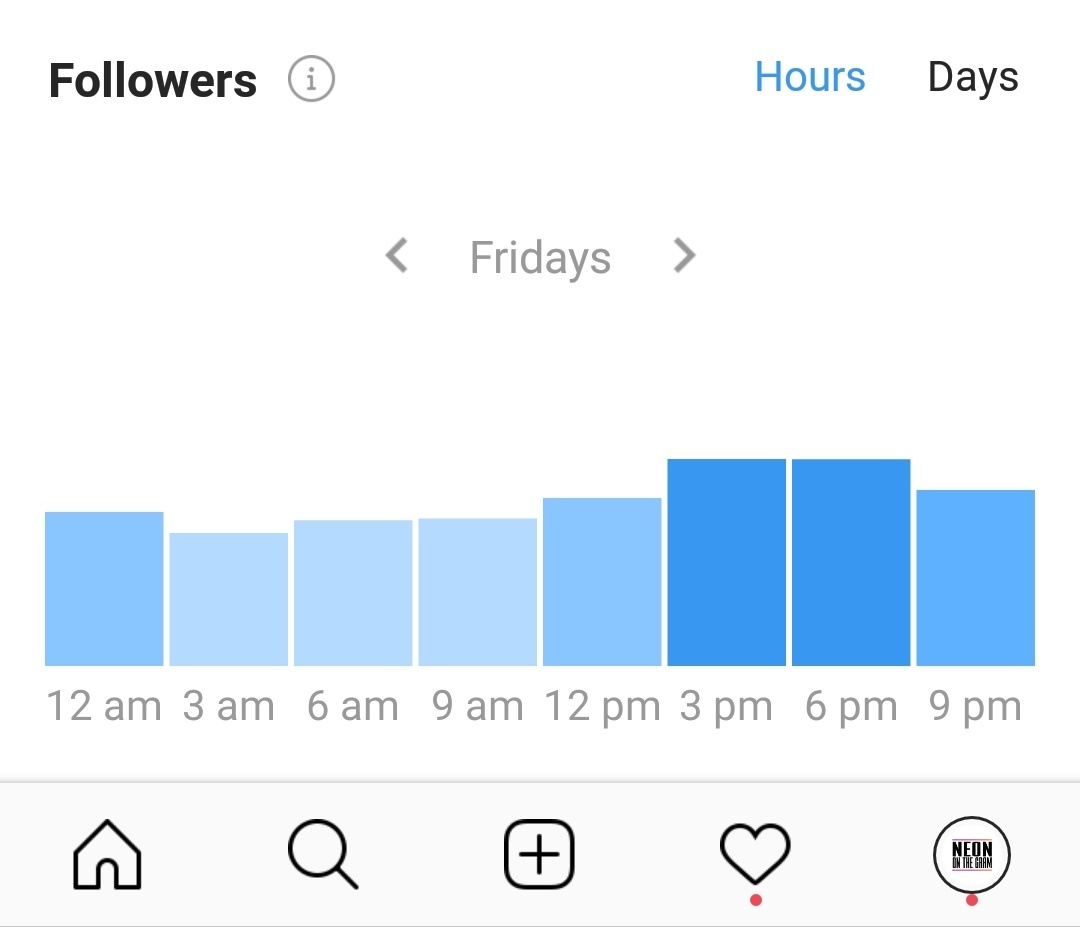Open your profile picture thumbnail

tap(973, 852)
